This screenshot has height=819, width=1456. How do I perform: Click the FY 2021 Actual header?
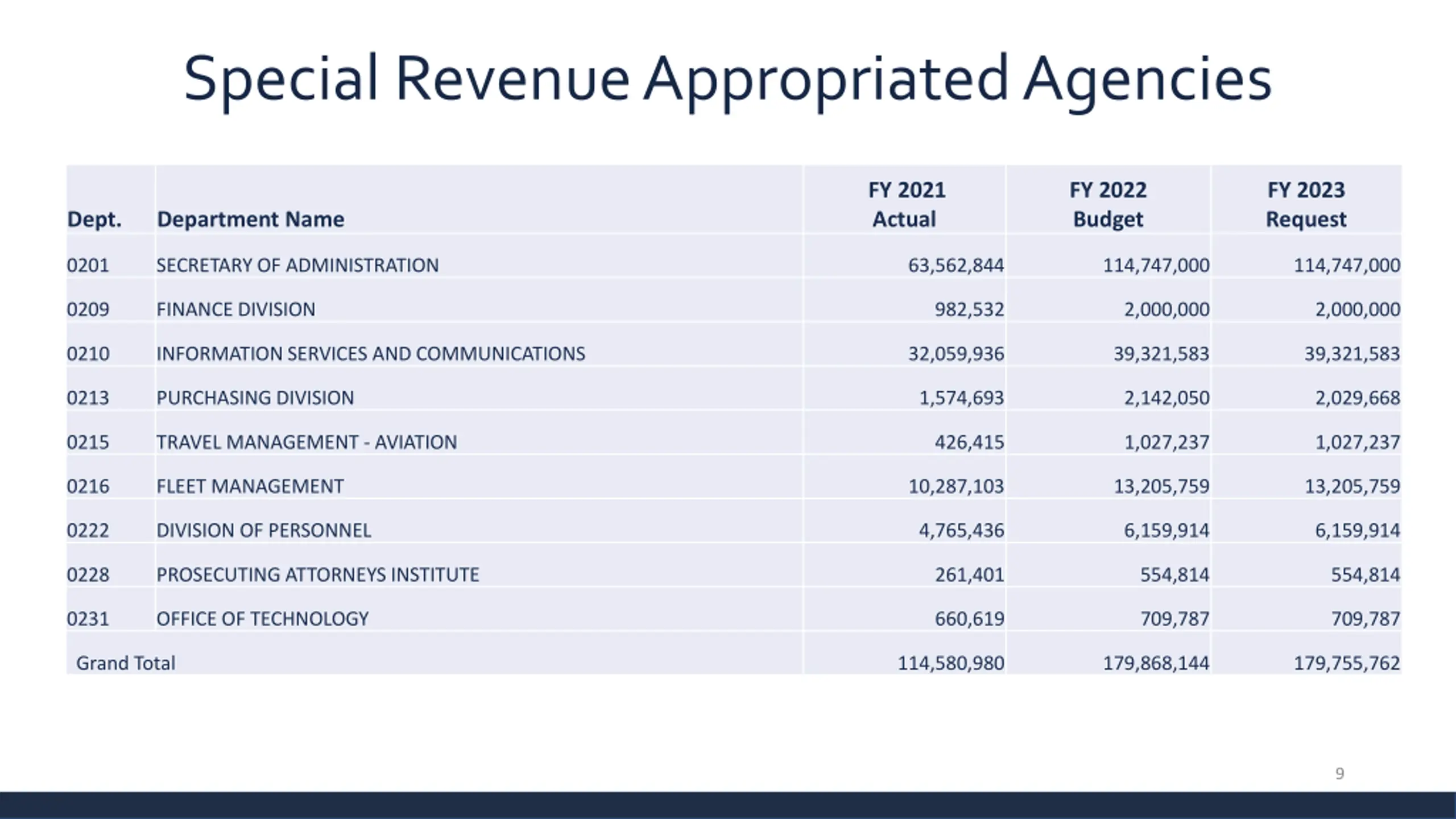click(x=906, y=204)
